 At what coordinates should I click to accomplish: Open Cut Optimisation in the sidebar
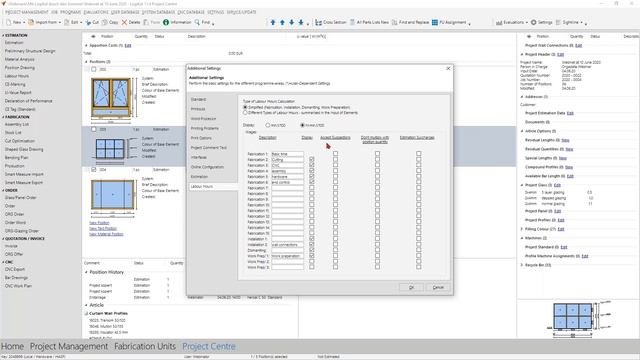[20, 141]
